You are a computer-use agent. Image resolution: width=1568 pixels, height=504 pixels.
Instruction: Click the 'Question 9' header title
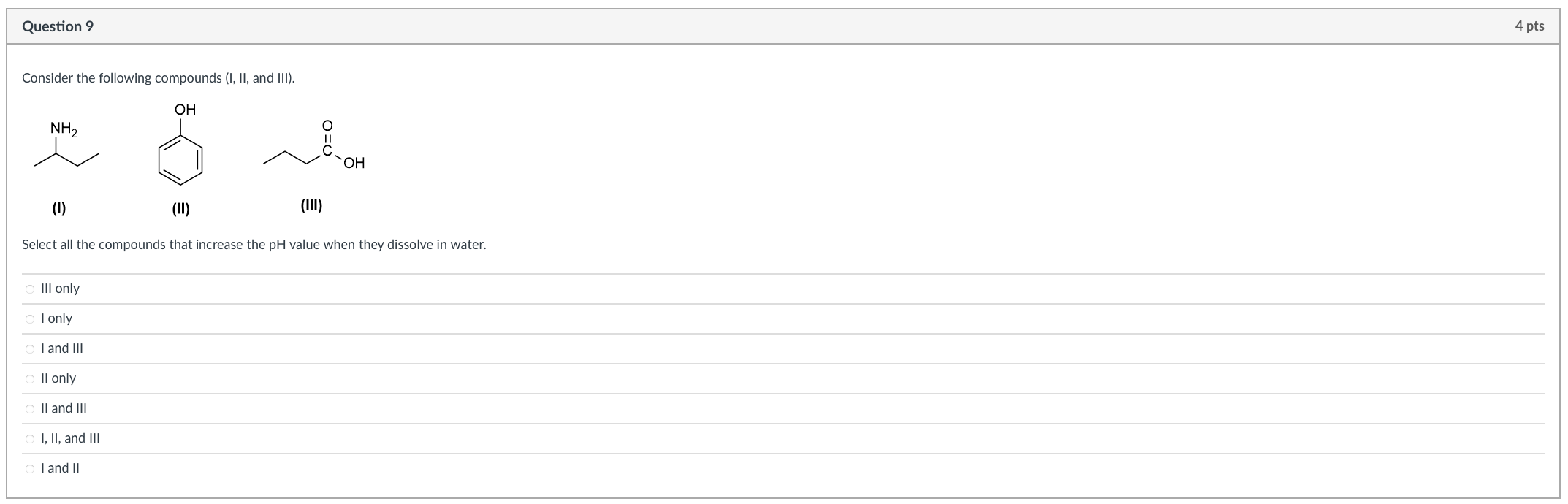tap(58, 26)
